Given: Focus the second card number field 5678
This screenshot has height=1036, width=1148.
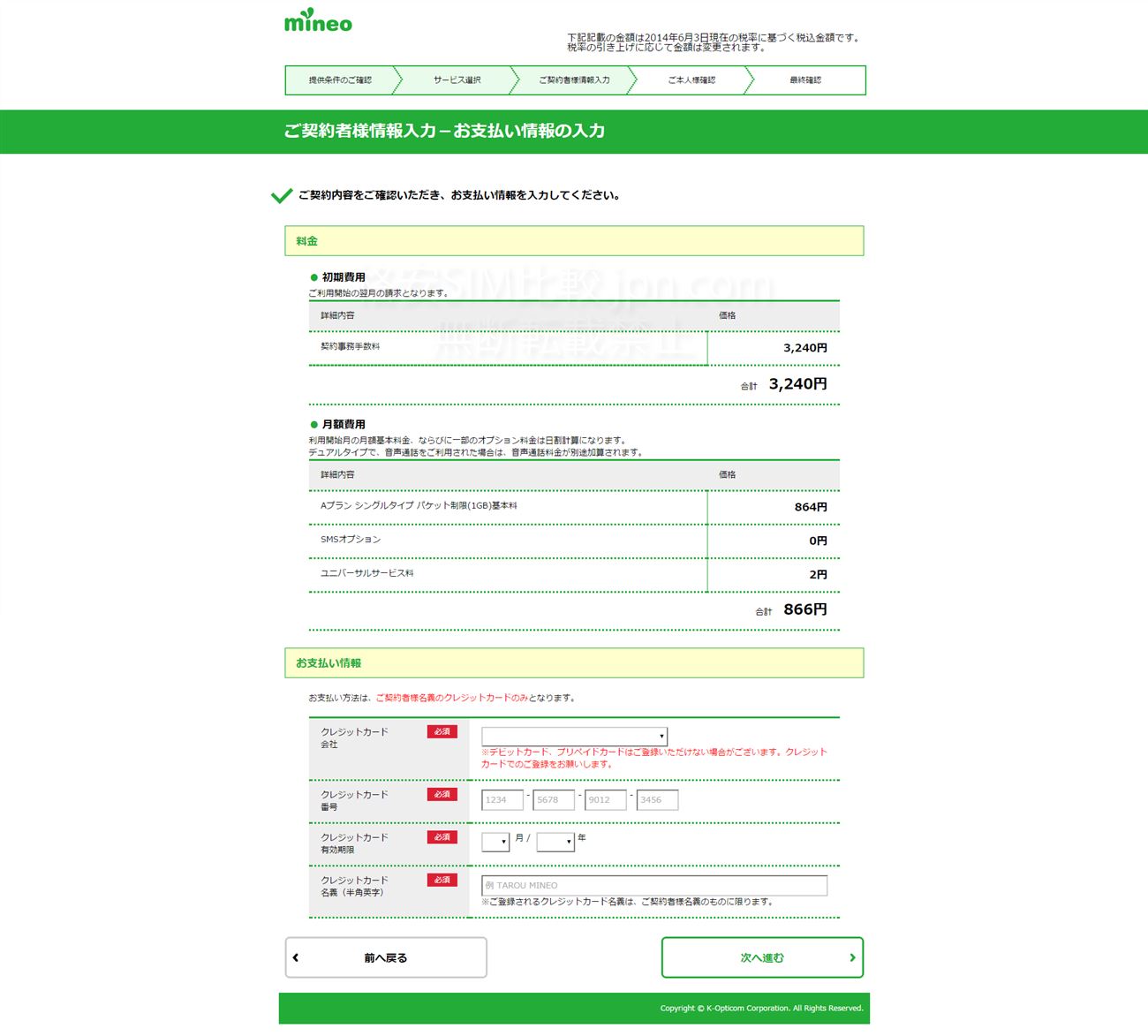Looking at the screenshot, I should click(554, 800).
